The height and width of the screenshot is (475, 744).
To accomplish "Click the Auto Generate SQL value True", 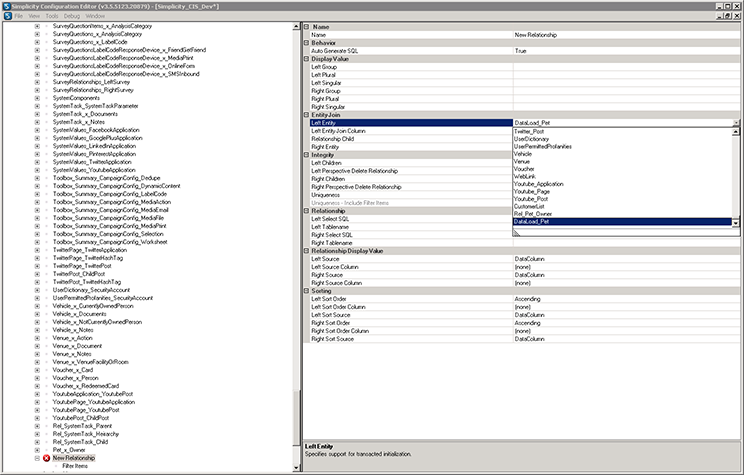I will click(x=626, y=51).
